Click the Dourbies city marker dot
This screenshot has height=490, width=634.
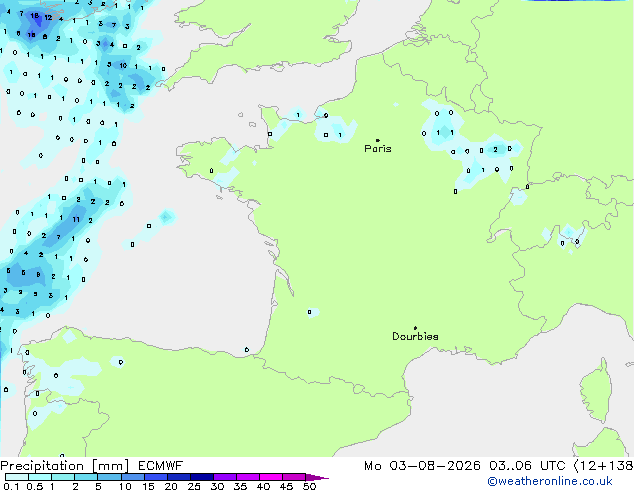(x=415, y=328)
